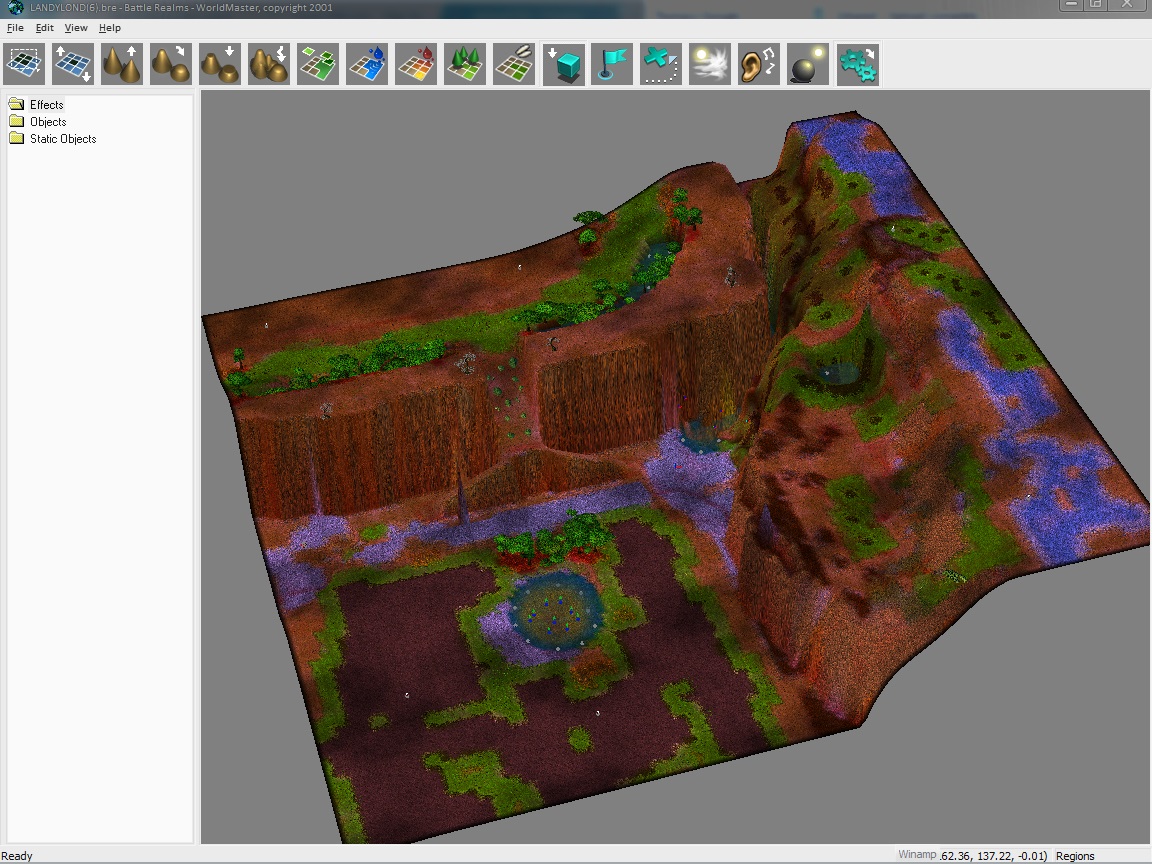The width and height of the screenshot is (1152, 864).
Task: Choose the red drop color tiles tool
Action: point(416,64)
